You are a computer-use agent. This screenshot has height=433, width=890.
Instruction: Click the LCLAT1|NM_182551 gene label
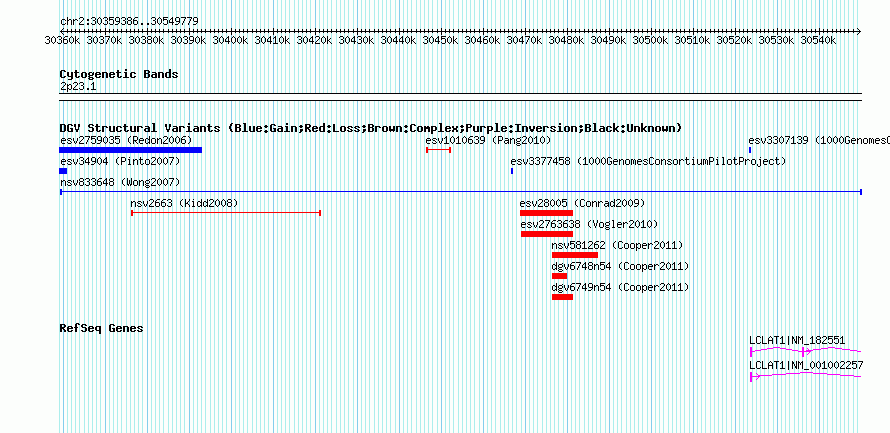797,340
